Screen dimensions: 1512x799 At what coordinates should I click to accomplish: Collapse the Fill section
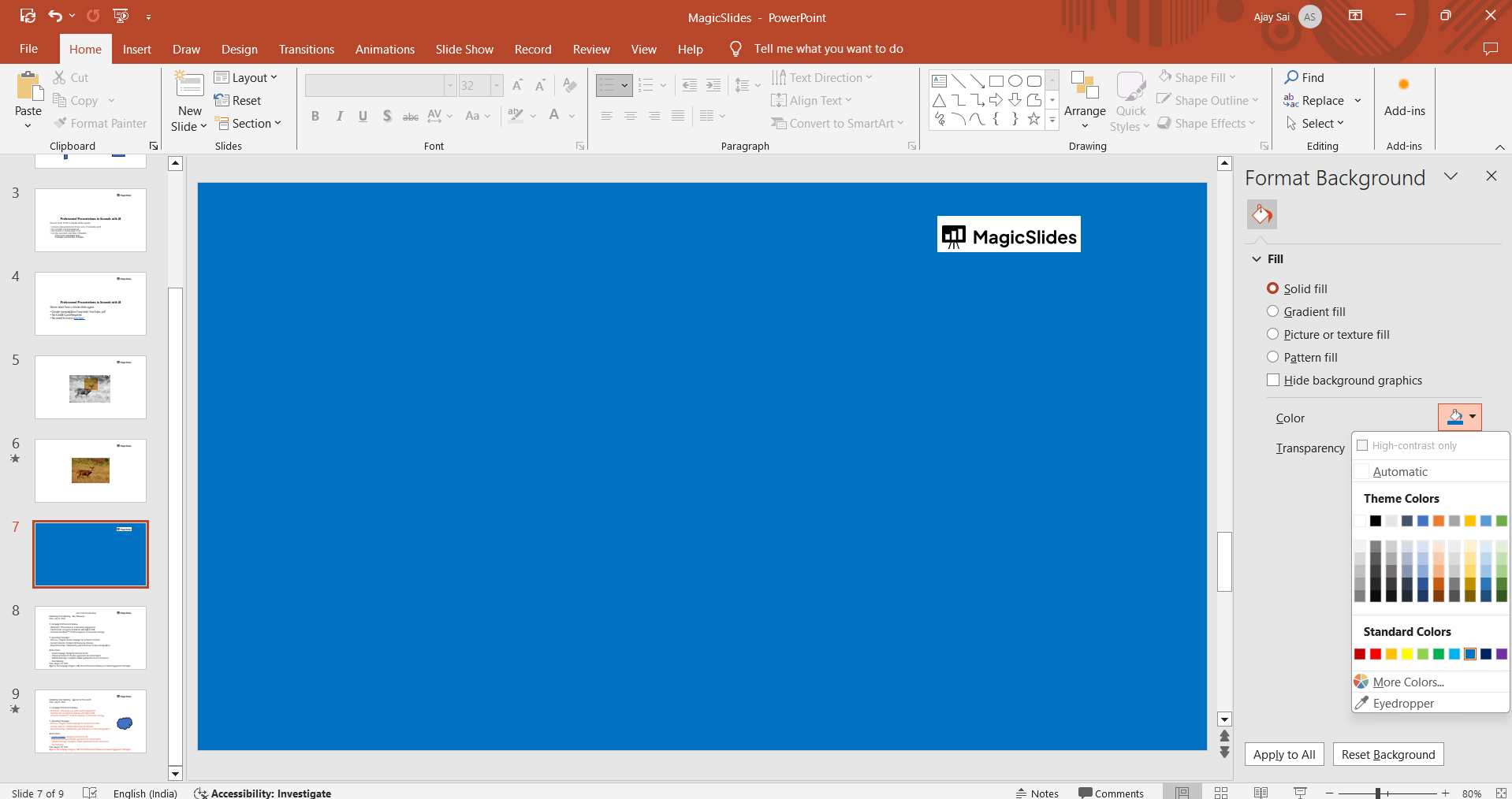(1257, 259)
